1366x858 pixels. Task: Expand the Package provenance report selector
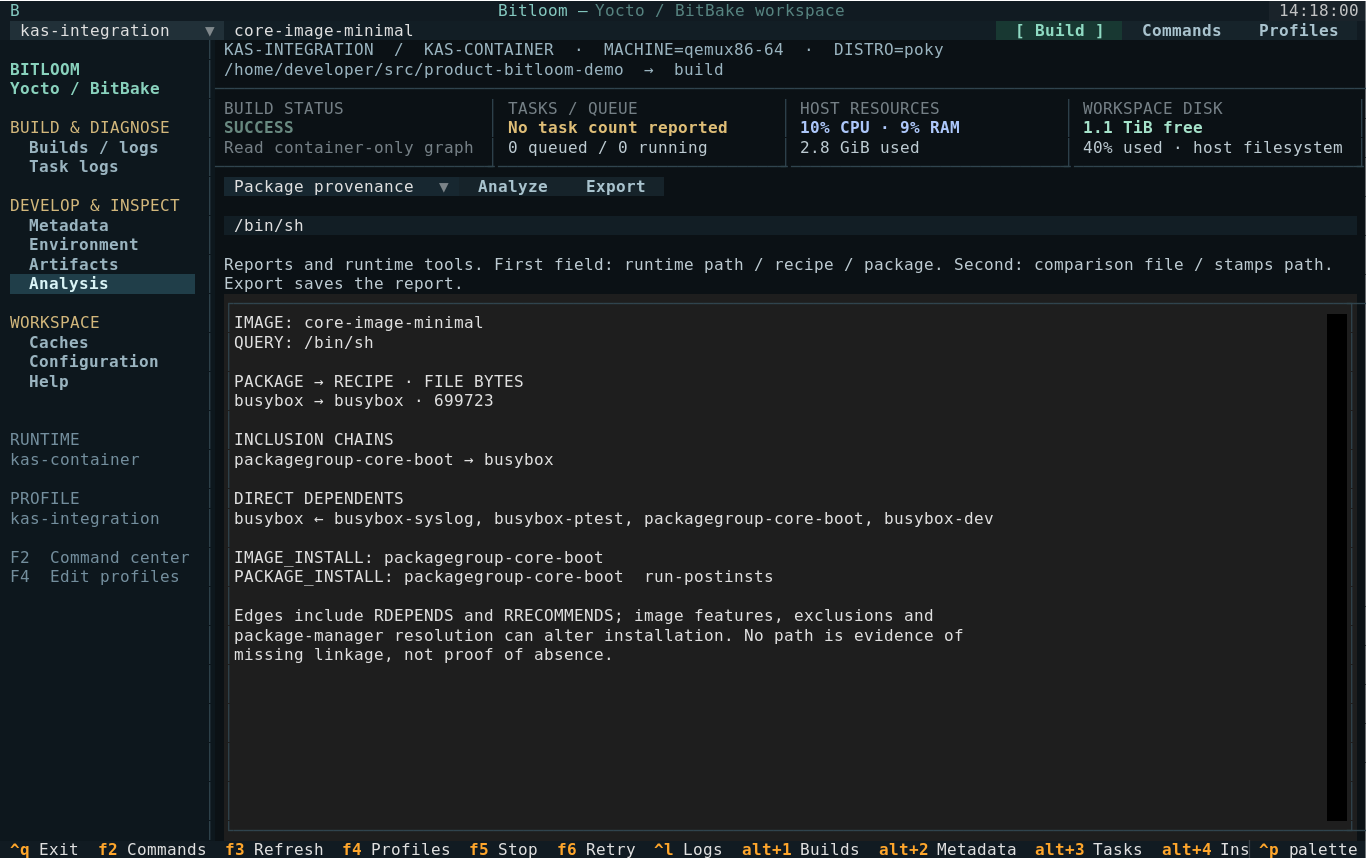342,187
